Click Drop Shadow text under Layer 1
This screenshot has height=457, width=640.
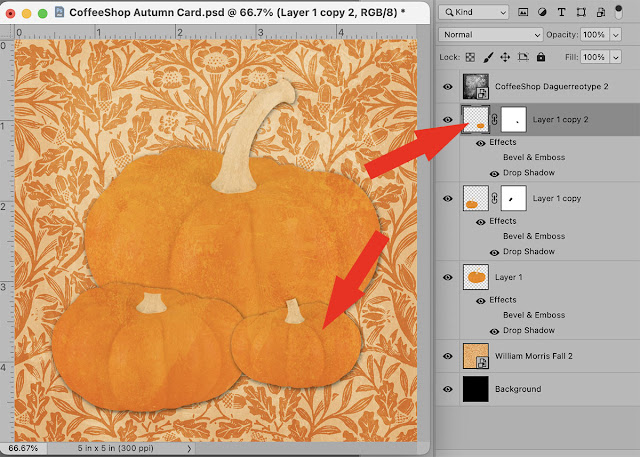tap(529, 331)
